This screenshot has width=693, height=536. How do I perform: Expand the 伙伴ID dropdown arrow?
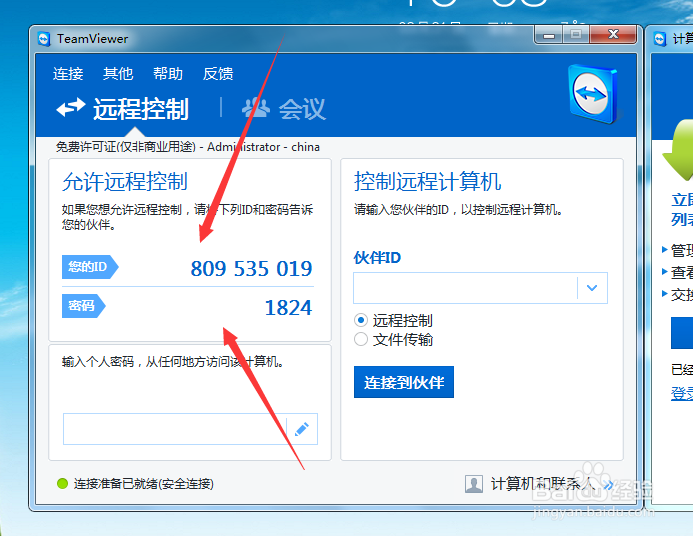[x=592, y=288]
